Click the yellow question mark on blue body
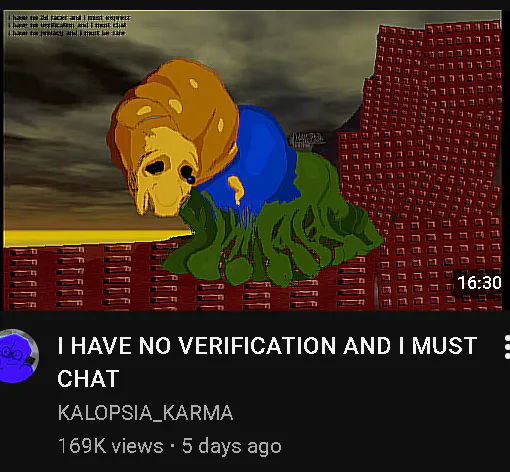This screenshot has height=472, width=510. 236,189
